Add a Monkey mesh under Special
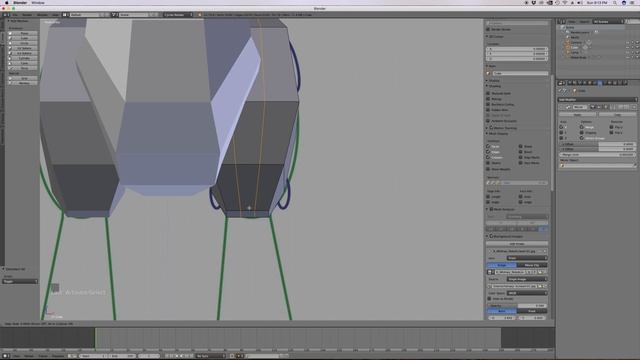This screenshot has width=640, height=360. tap(24, 83)
